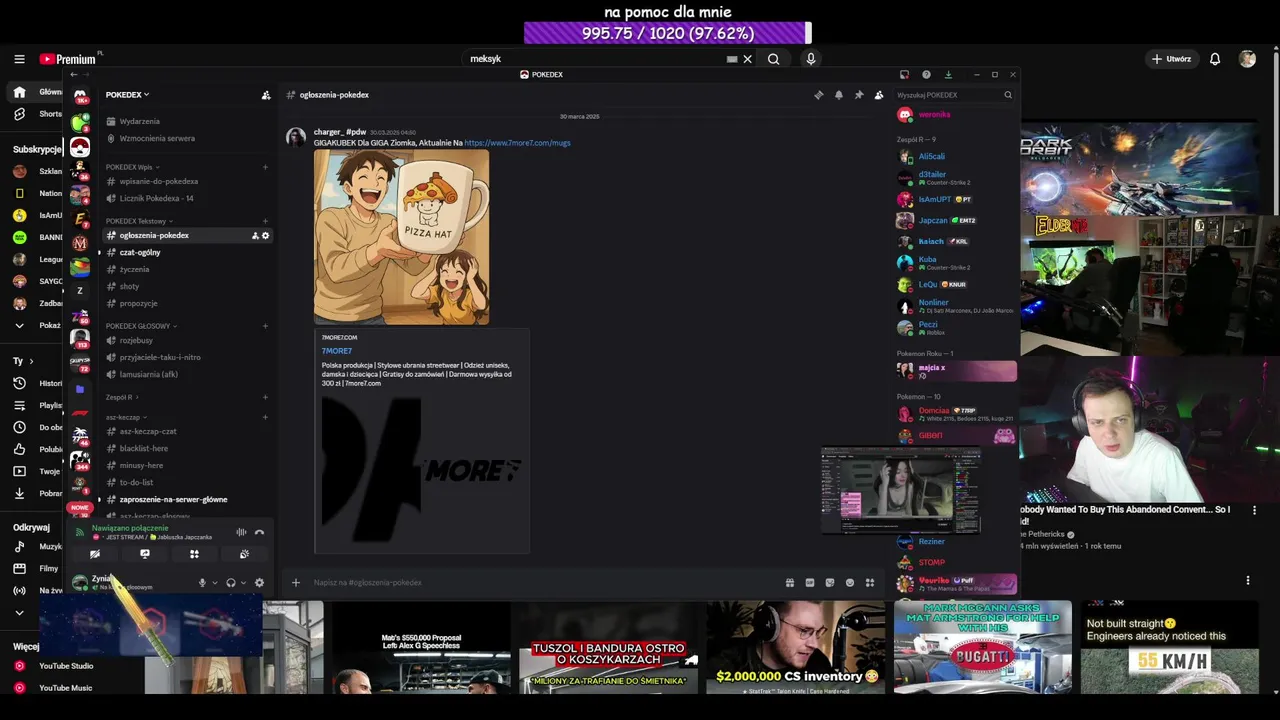Open the POKEDEX server dropdown
Image resolution: width=1280 pixels, height=720 pixels.
click(x=127, y=95)
